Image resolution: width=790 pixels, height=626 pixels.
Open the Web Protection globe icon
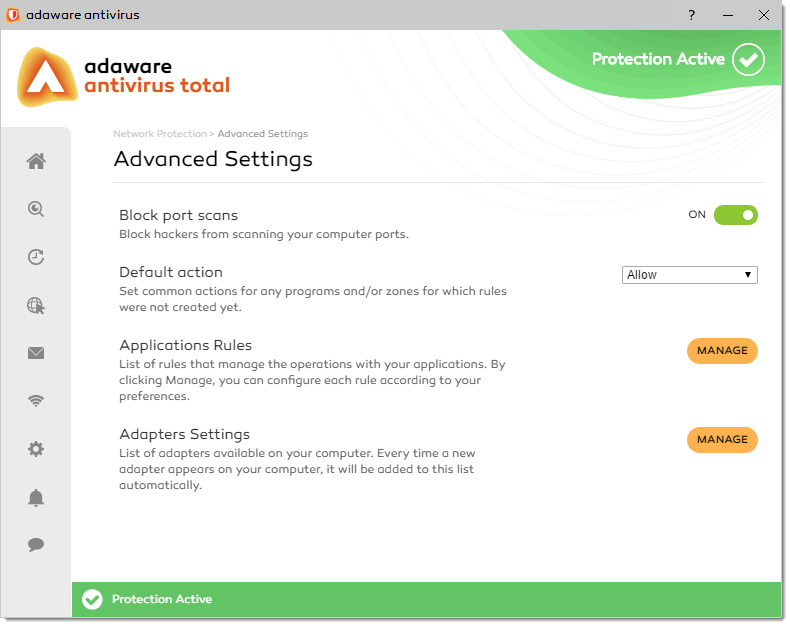36,305
